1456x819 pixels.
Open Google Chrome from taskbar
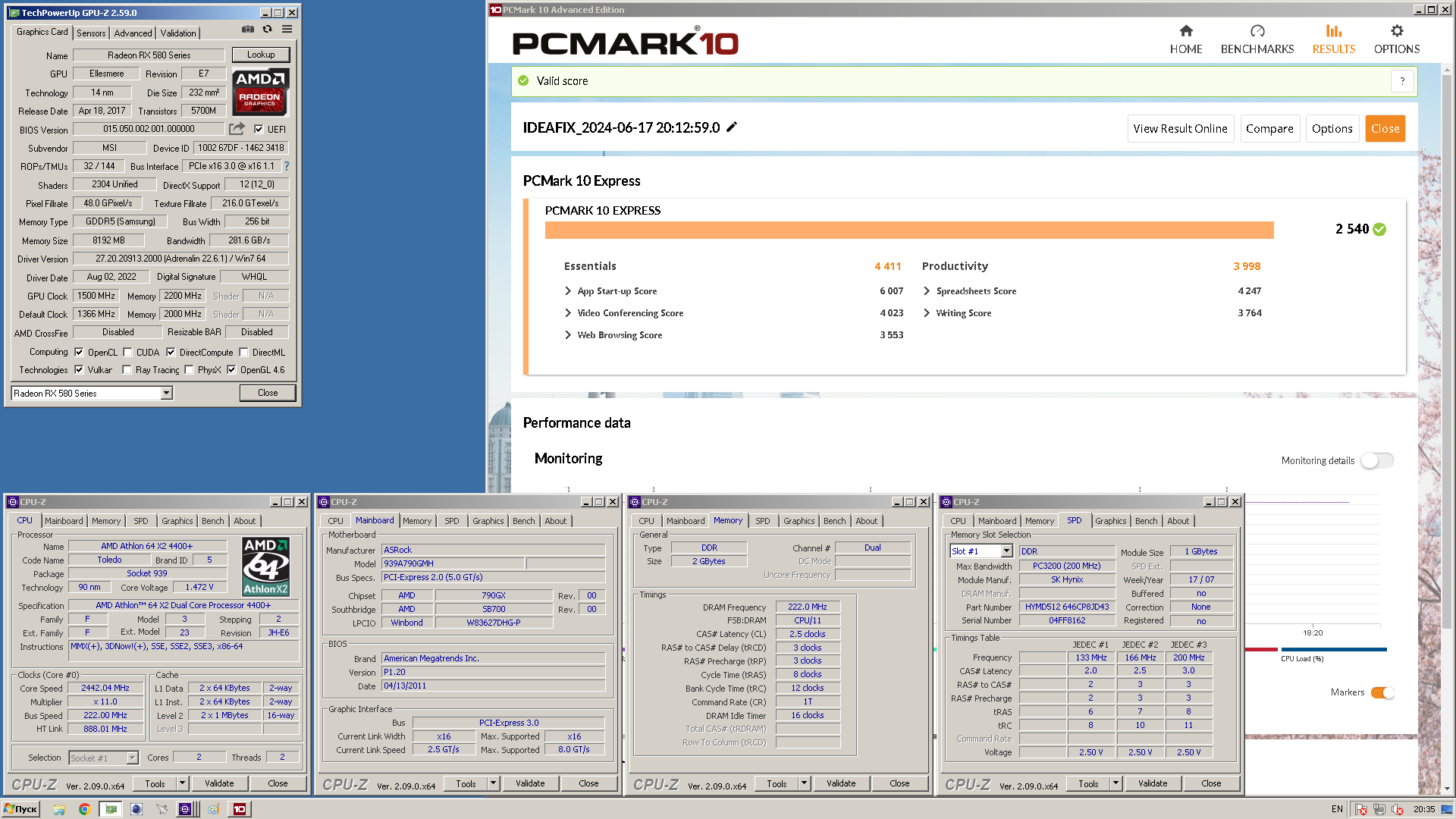tap(84, 809)
